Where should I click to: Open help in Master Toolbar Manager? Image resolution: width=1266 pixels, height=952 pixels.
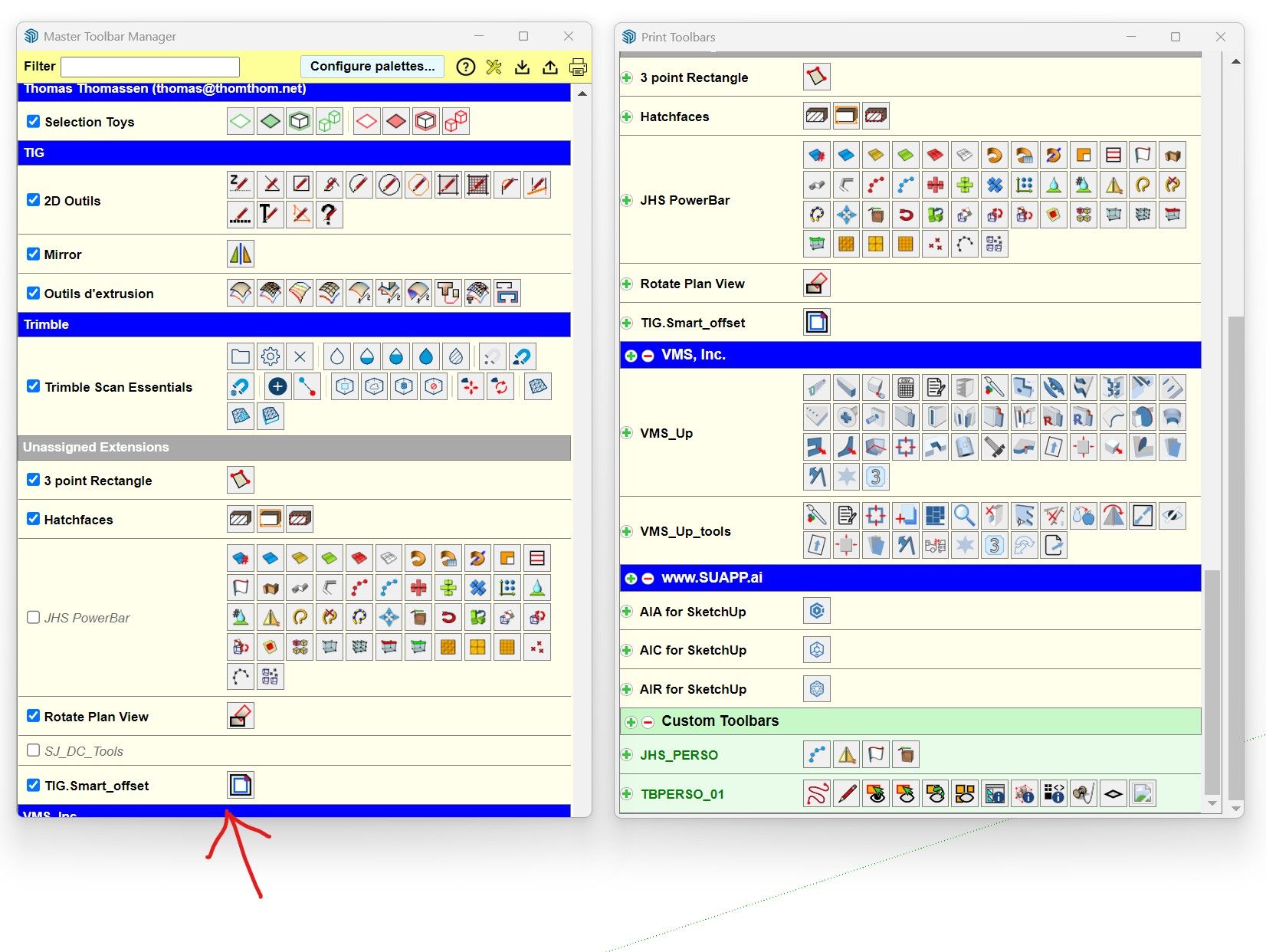tap(466, 67)
